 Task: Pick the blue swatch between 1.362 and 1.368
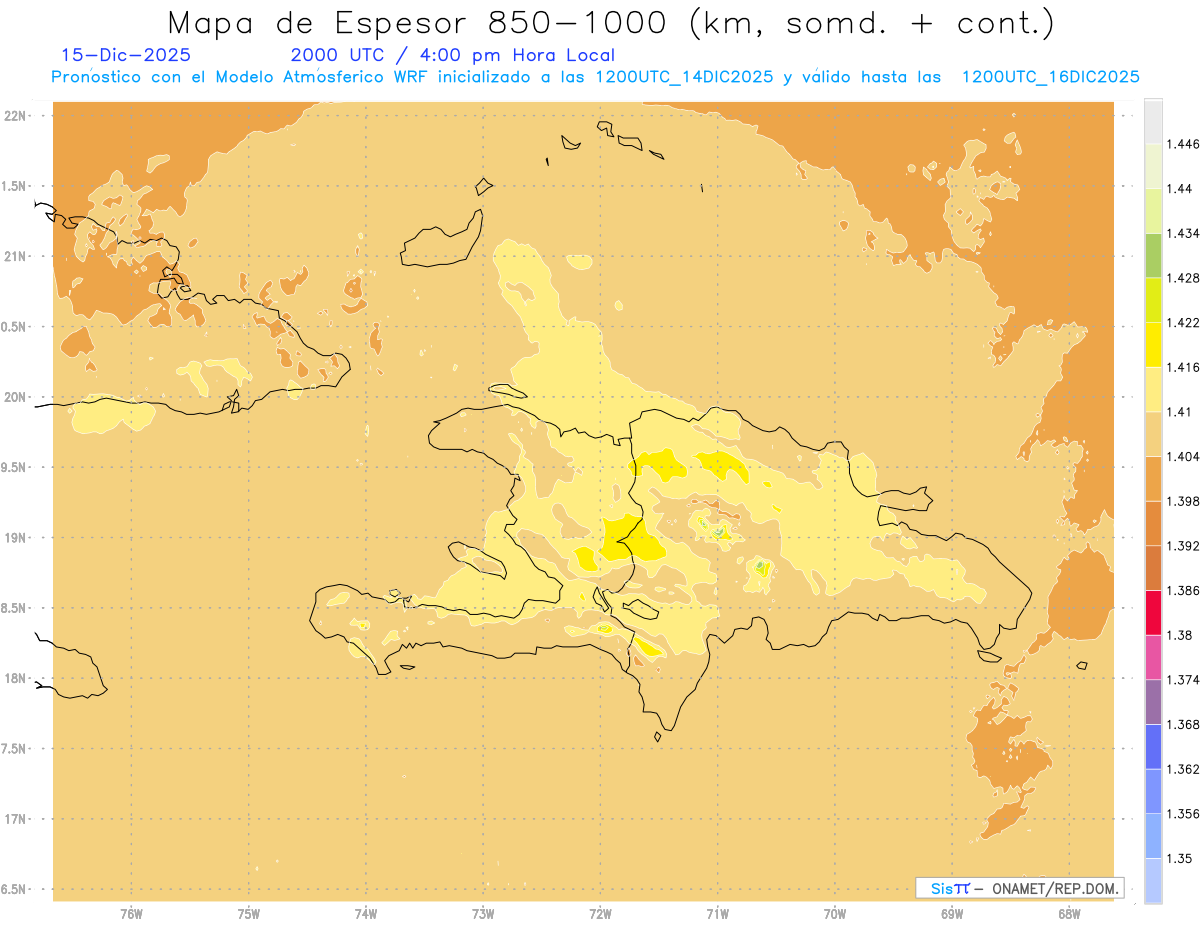point(1153,747)
